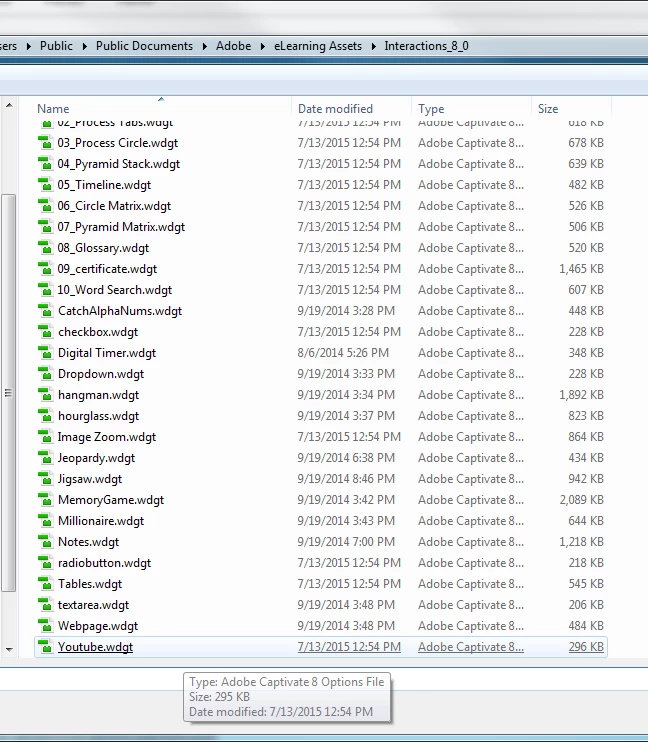Select the Notes.wdgt file name
Image resolution: width=648 pixels, height=742 pixels.
tap(89, 542)
